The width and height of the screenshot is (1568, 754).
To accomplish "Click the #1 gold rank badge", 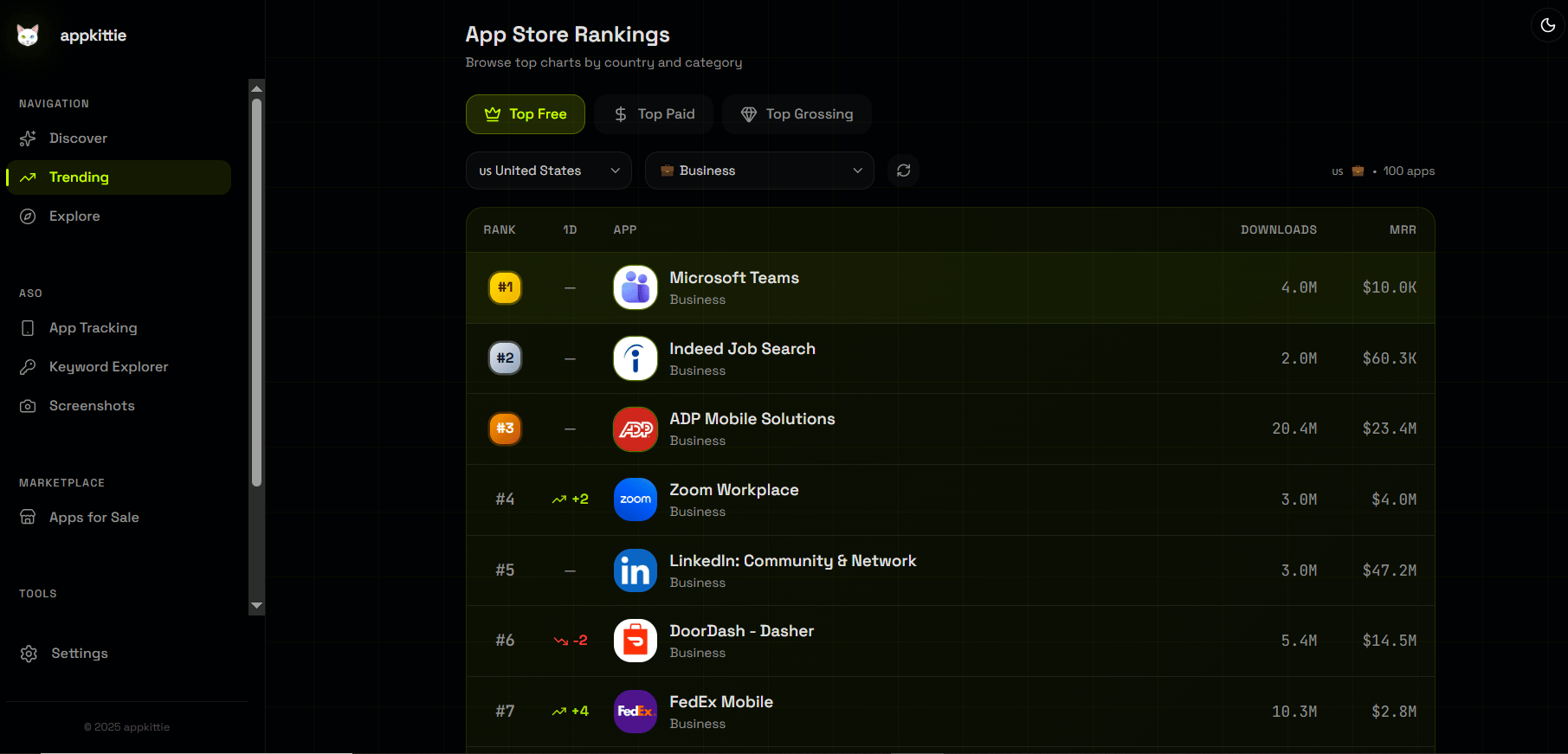I will [x=506, y=287].
